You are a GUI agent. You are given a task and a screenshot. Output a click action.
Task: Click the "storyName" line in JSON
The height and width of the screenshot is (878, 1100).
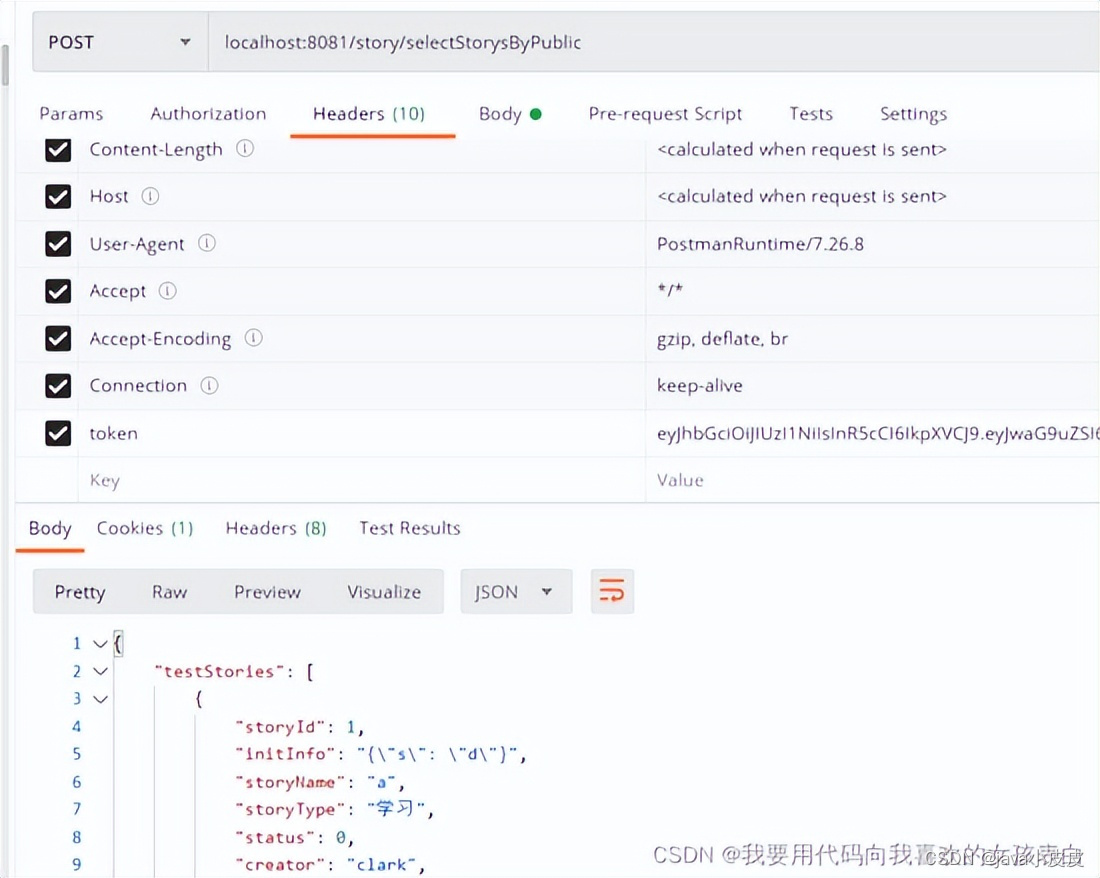[320, 782]
